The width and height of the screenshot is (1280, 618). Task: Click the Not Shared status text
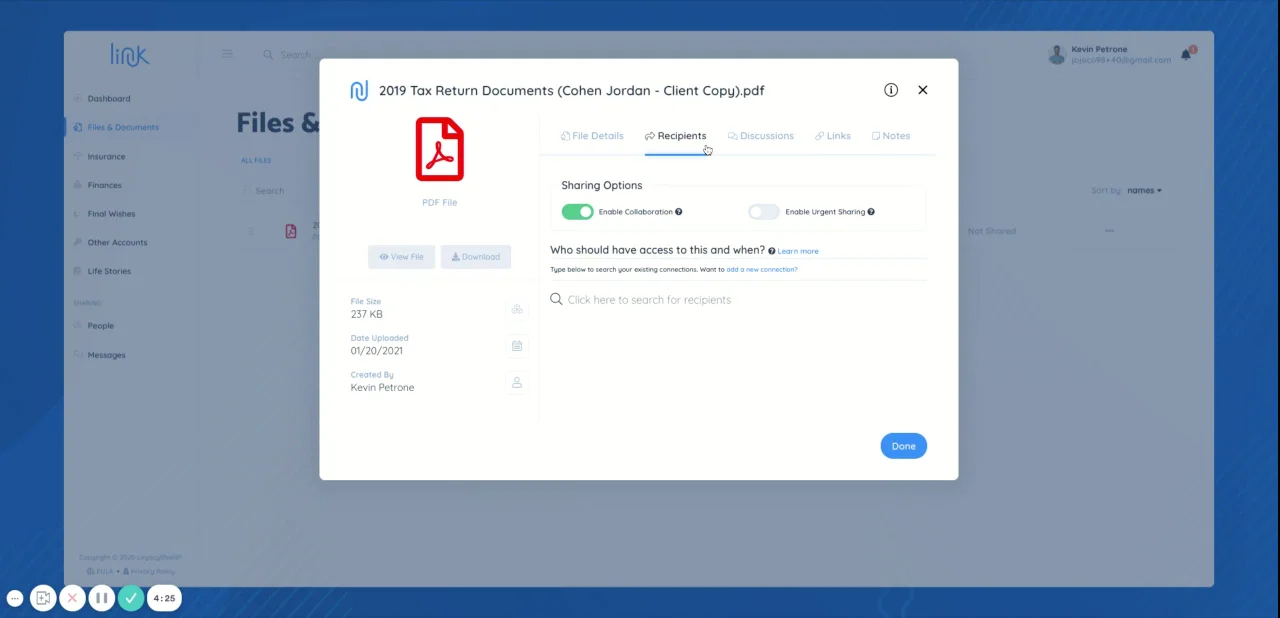coord(991,231)
